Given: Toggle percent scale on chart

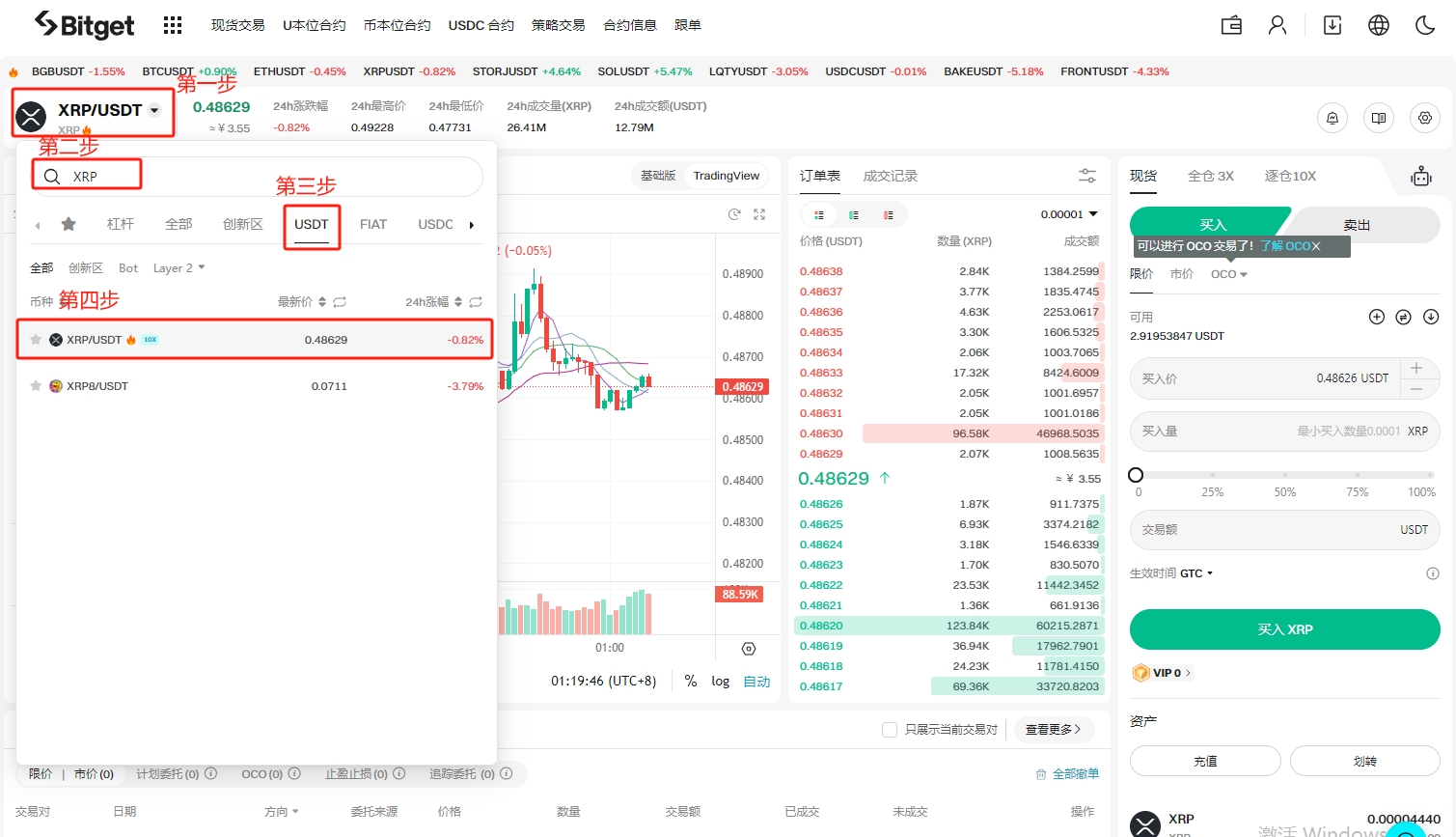Looking at the screenshot, I should pyautogui.click(x=691, y=681).
